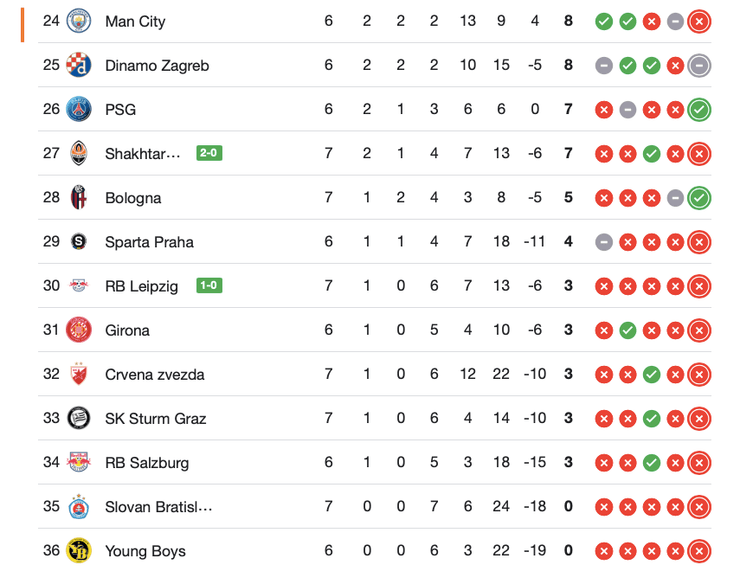Click the Girona club crest
This screenshot has height=583, width=740.
click(79, 329)
